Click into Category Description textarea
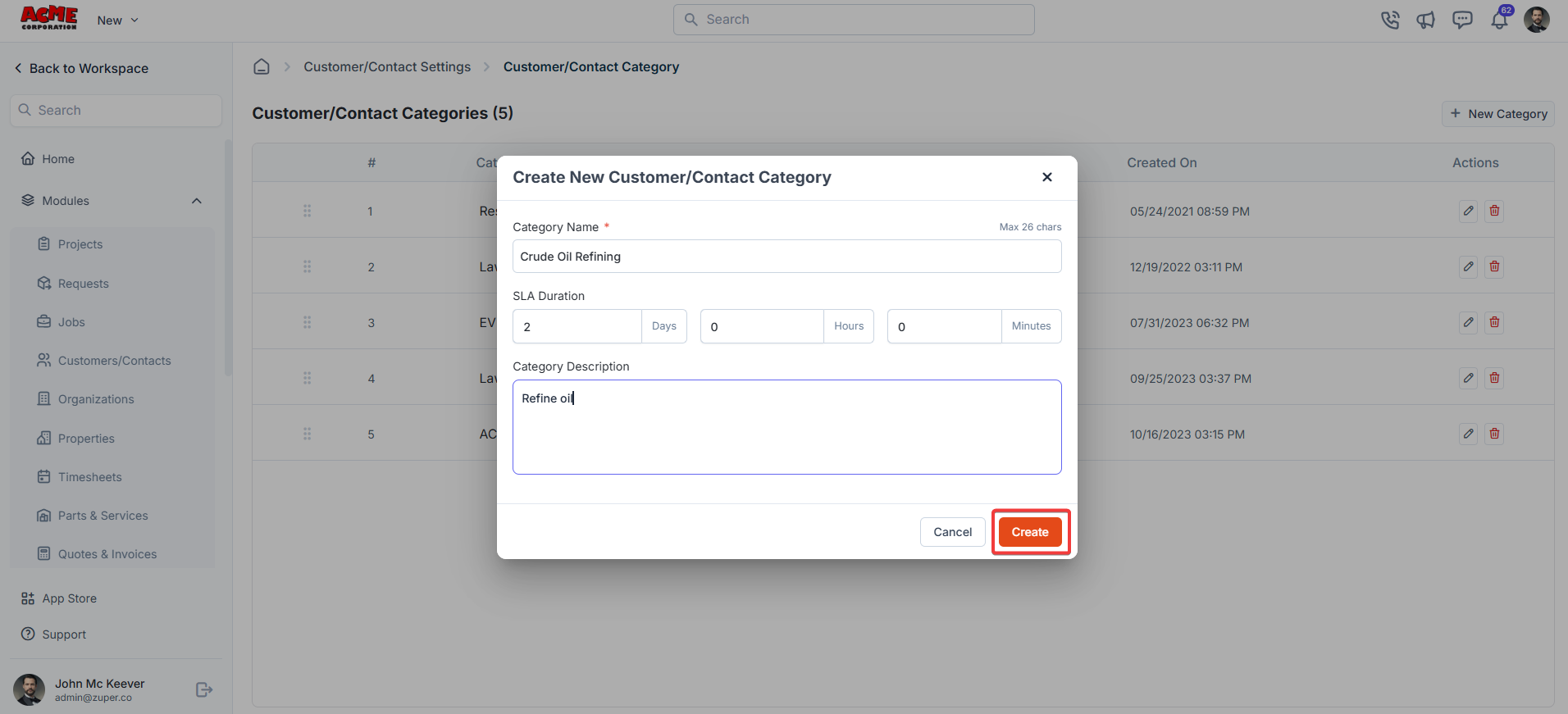 [x=787, y=427]
